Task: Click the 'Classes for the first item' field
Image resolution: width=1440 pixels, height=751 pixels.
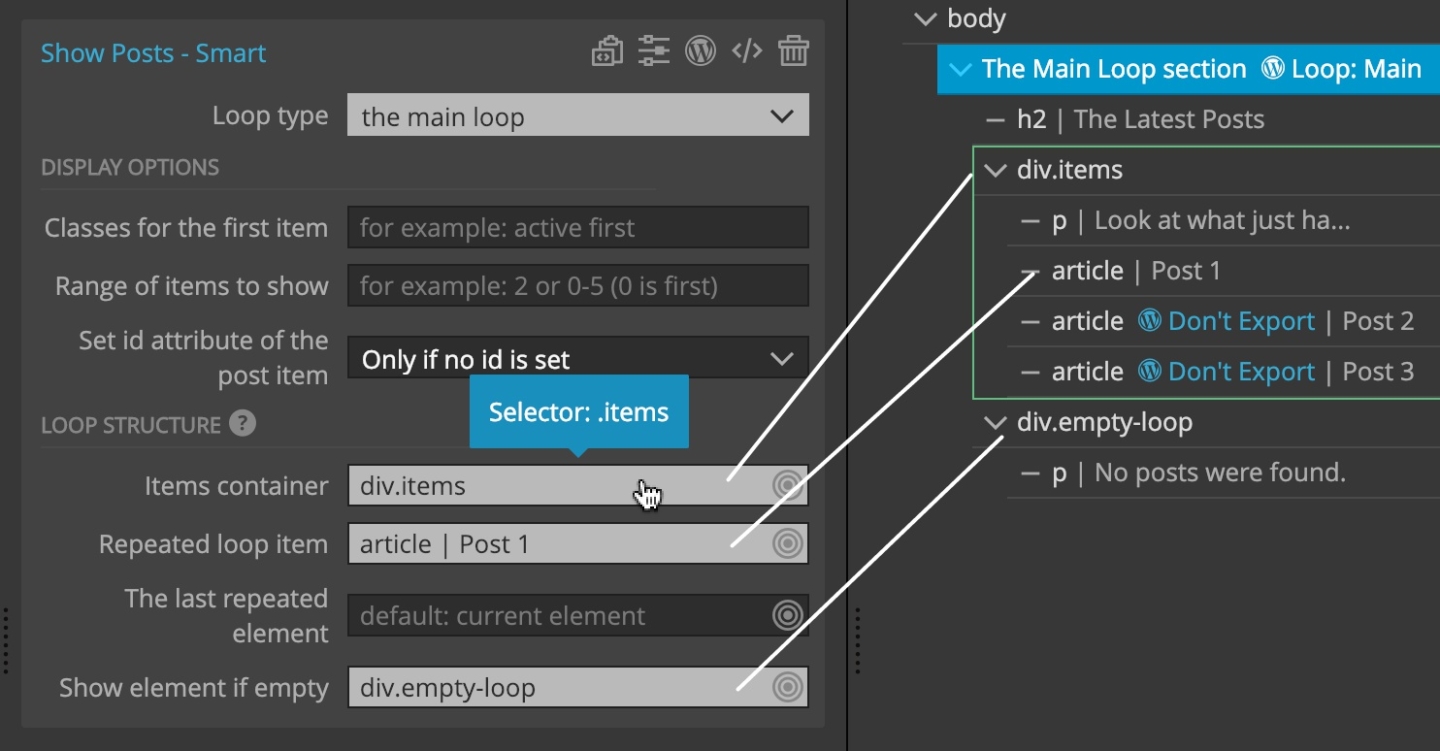Action: pos(578,227)
